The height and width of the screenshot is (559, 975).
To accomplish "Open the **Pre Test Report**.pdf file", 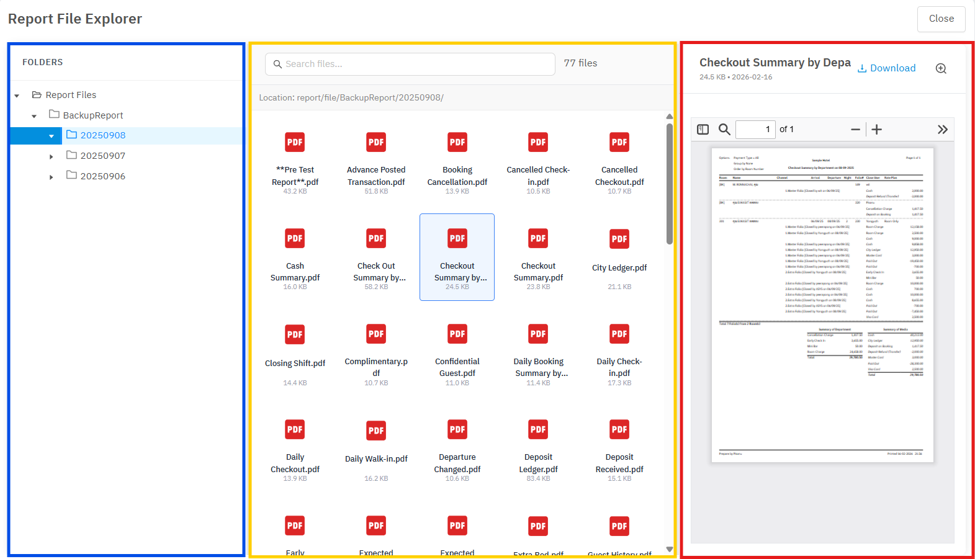I will pyautogui.click(x=295, y=162).
